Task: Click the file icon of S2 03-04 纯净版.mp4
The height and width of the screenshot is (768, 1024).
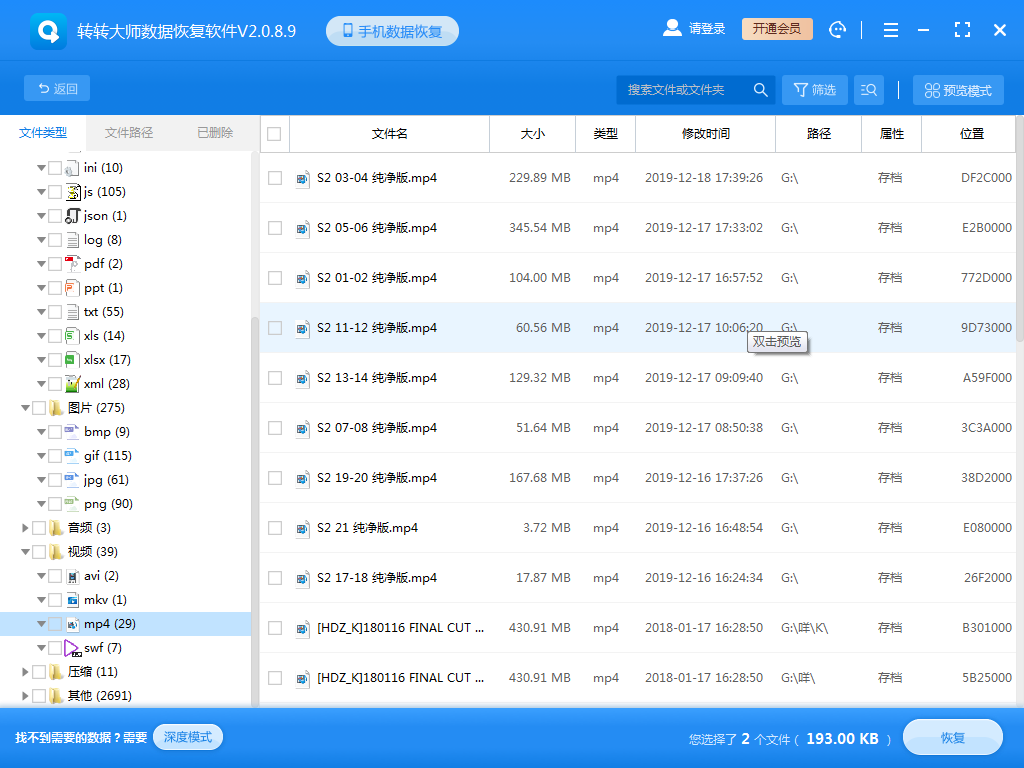Action: pyautogui.click(x=302, y=178)
